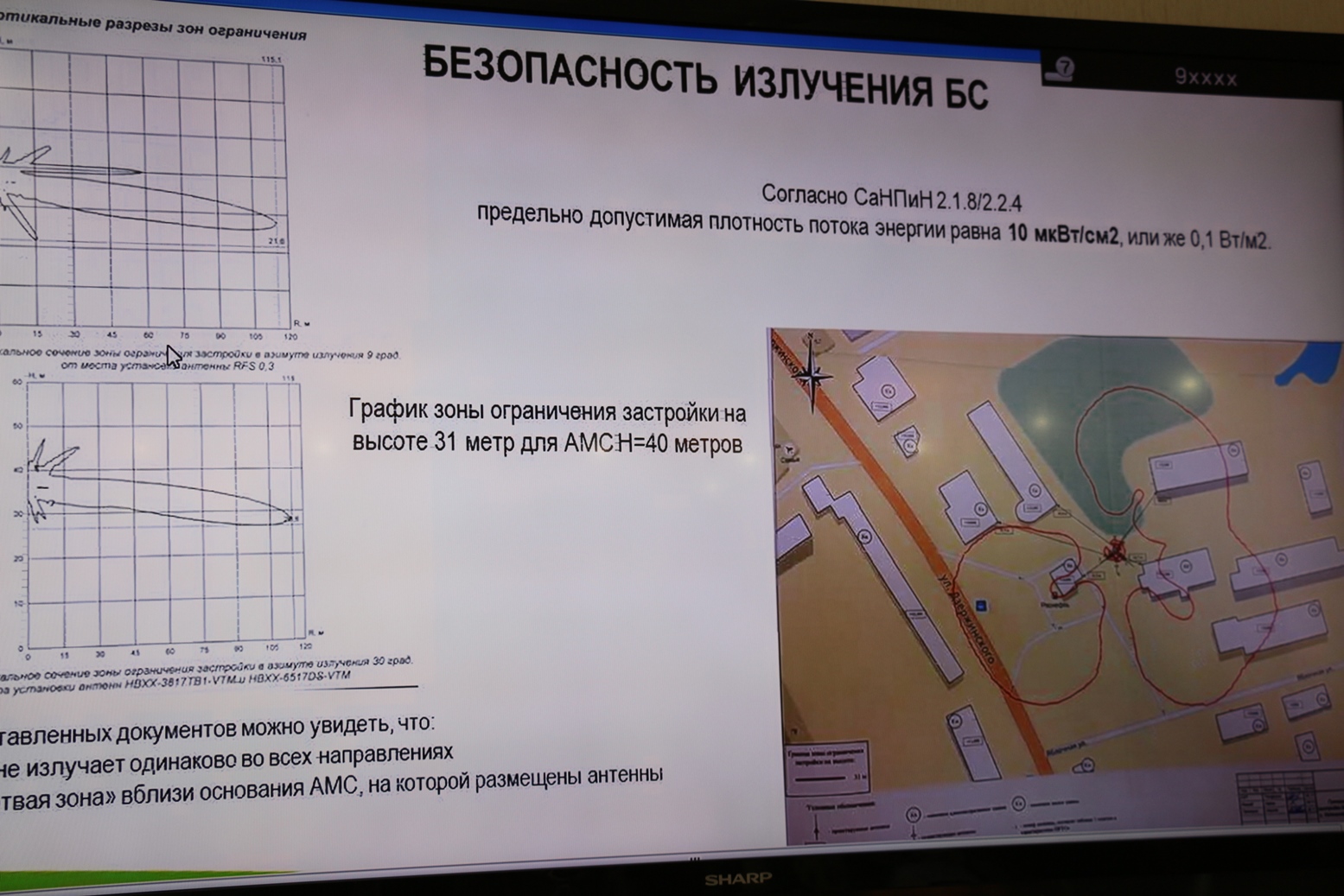1344x896 pixels.
Task: Click the bold text 10 мкВт/см2
Action: [1062, 234]
